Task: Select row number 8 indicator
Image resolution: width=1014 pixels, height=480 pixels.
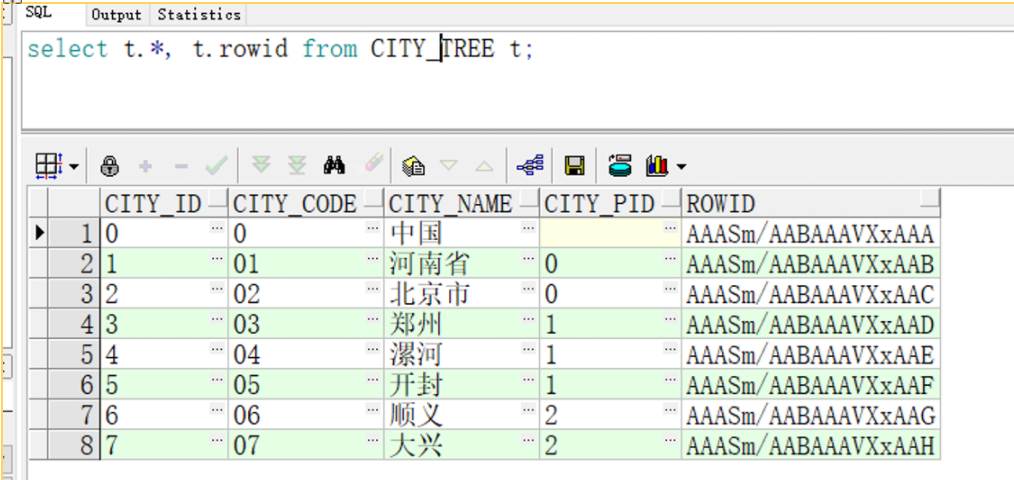Action: tap(74, 446)
